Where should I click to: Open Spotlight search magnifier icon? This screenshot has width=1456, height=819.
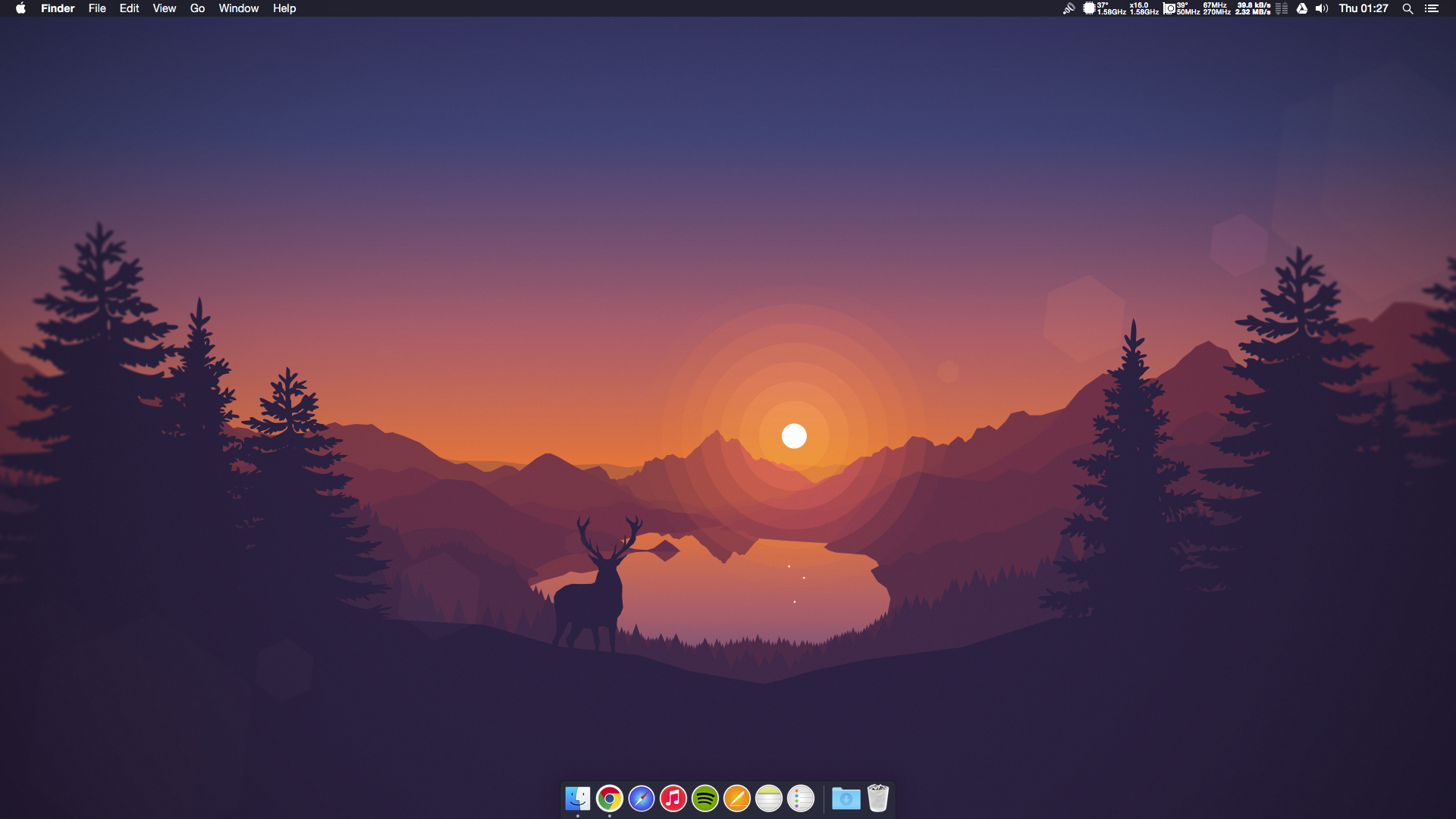click(x=1407, y=8)
